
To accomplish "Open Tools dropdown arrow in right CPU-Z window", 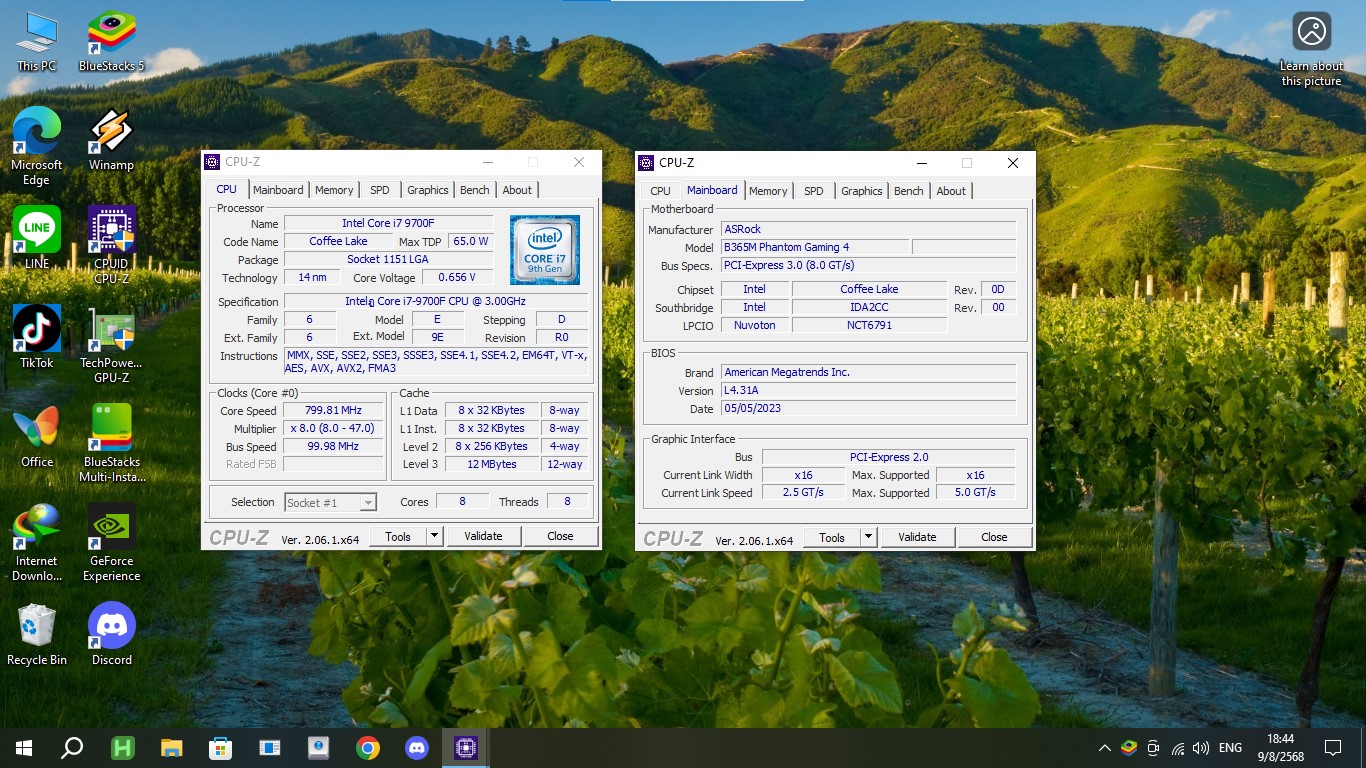I will click(869, 537).
